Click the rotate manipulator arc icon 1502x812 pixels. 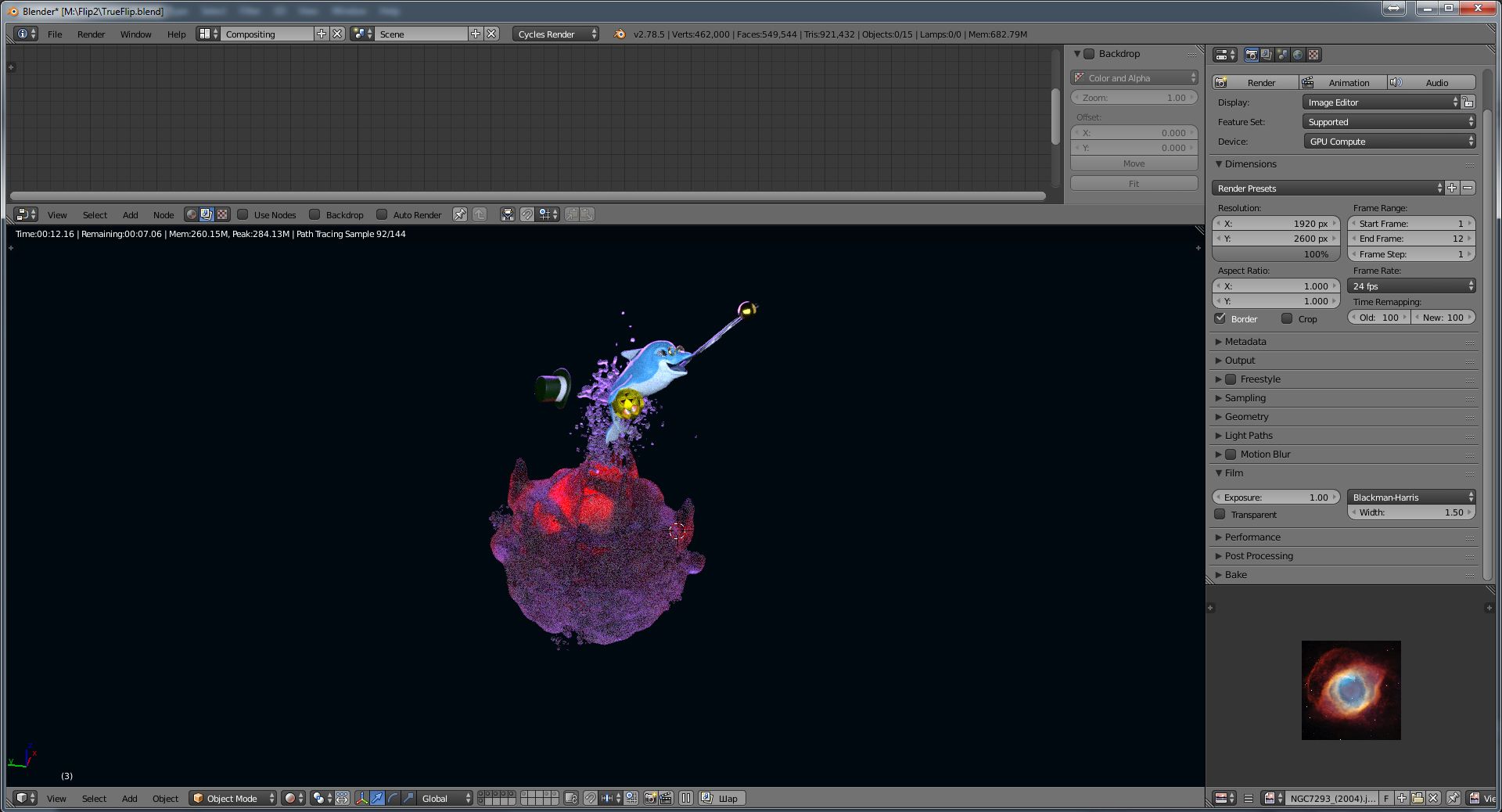[x=393, y=798]
